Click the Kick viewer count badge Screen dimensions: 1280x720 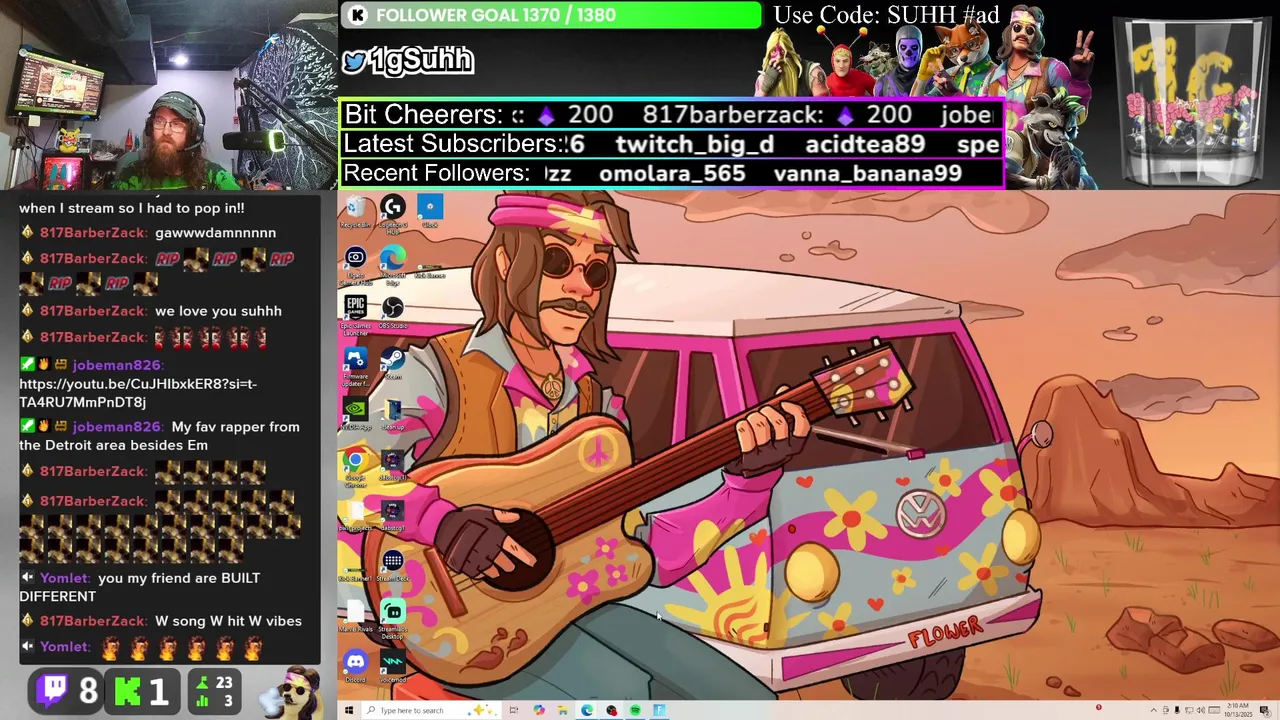point(142,690)
